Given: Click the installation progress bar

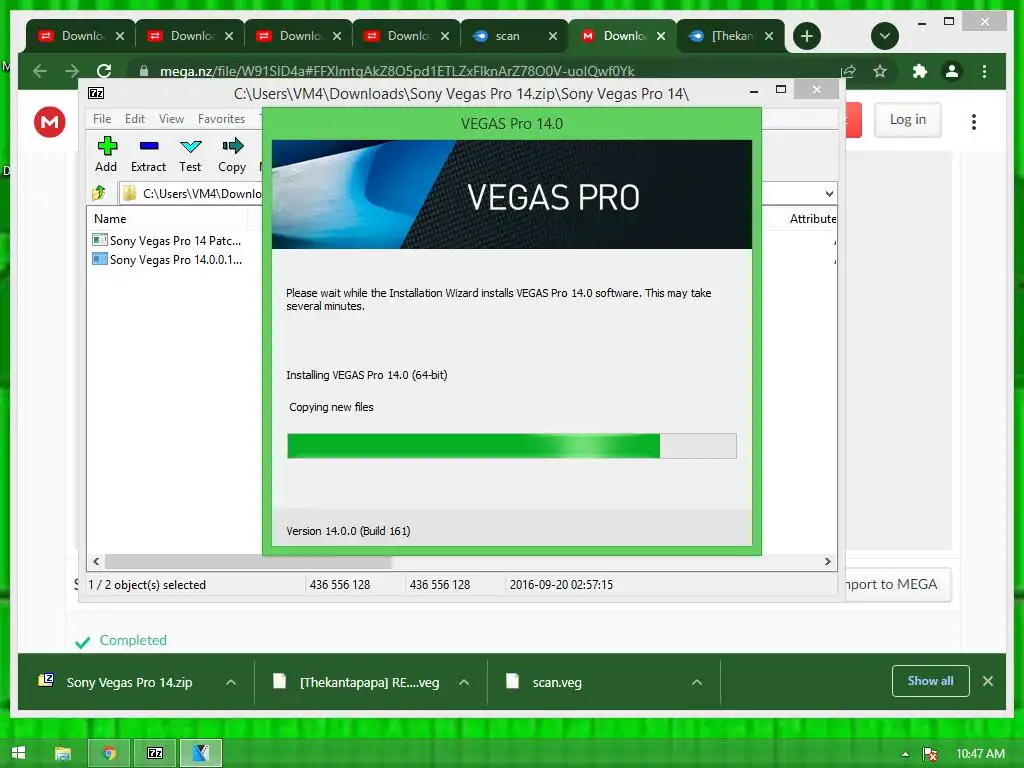Looking at the screenshot, I should pyautogui.click(x=511, y=446).
